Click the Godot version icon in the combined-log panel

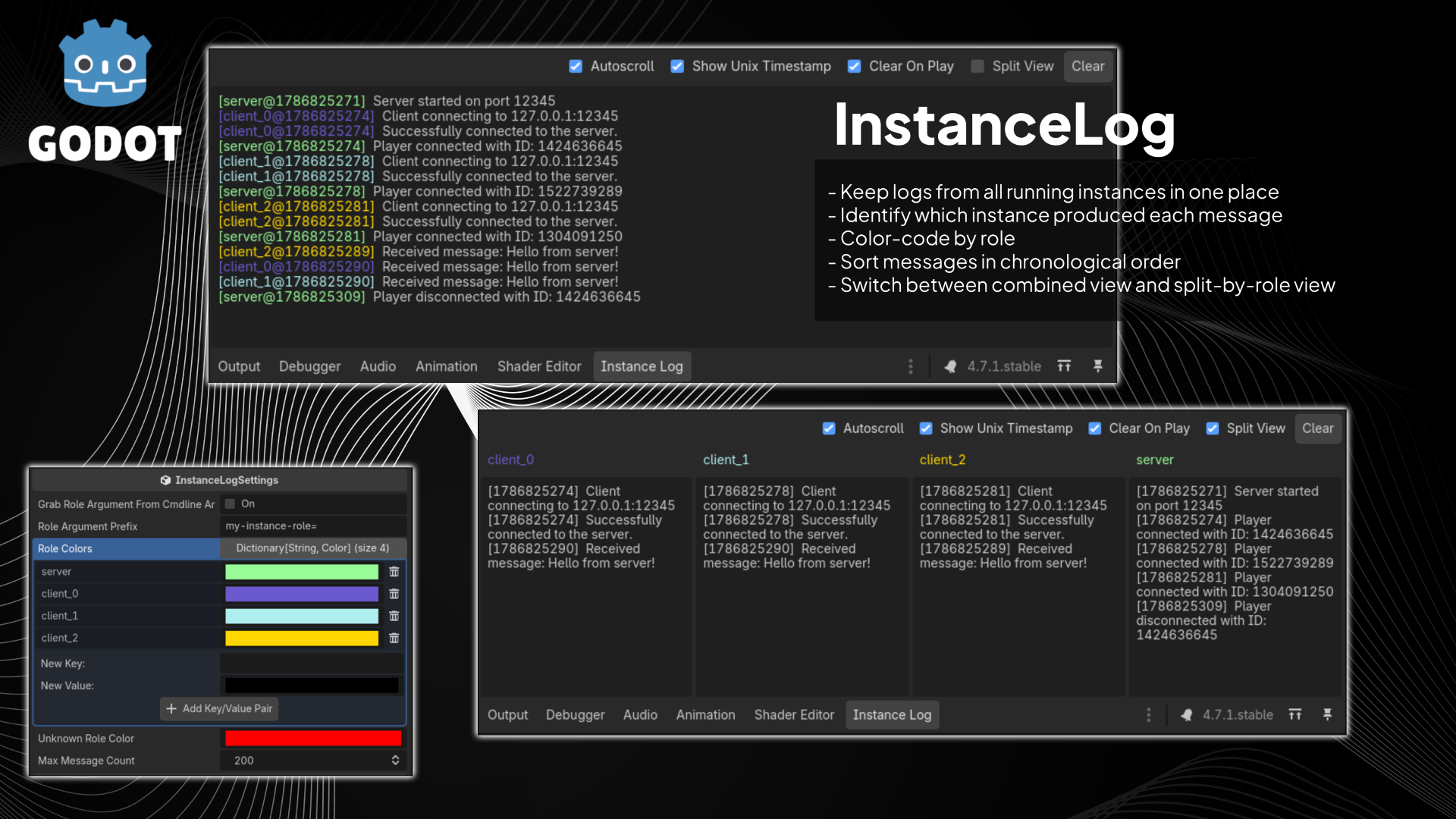(950, 366)
